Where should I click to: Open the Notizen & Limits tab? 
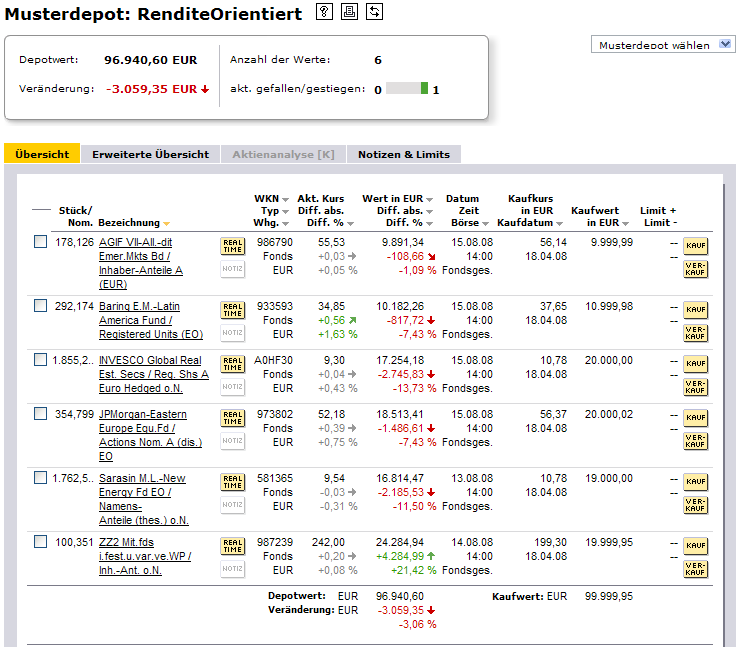[404, 154]
